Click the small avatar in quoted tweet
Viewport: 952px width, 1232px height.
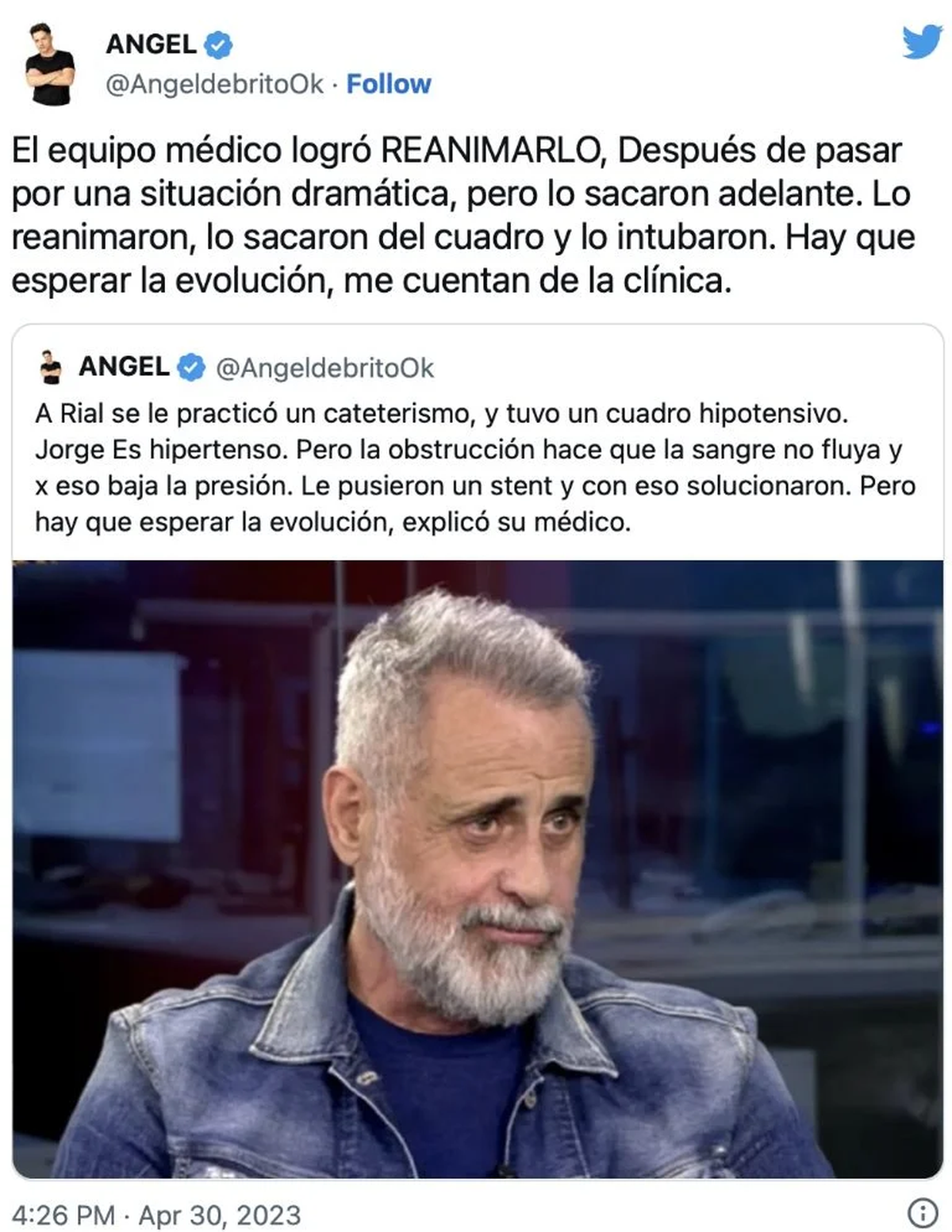(x=52, y=367)
